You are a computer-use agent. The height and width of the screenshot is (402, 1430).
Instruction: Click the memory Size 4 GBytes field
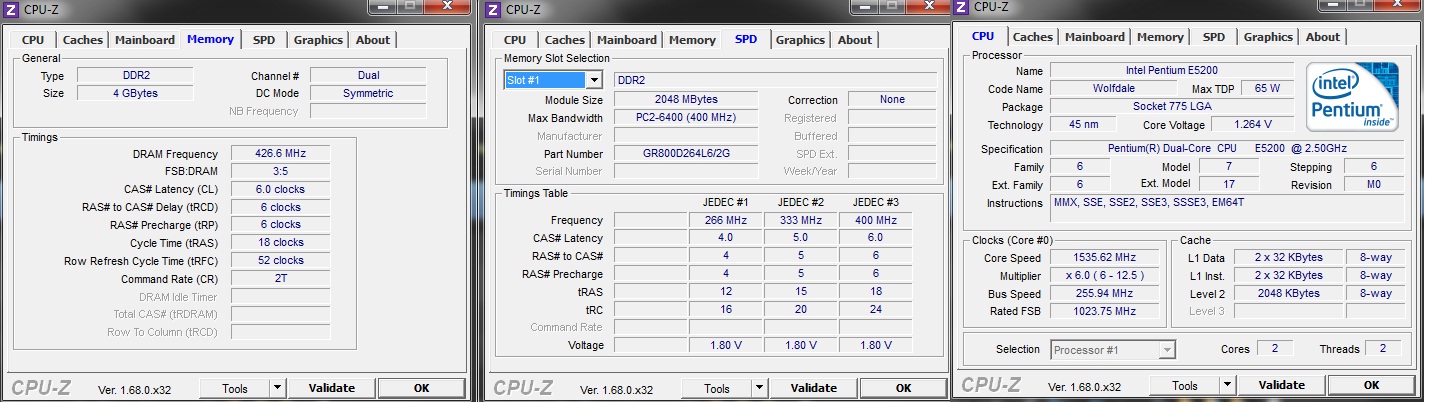(x=135, y=93)
